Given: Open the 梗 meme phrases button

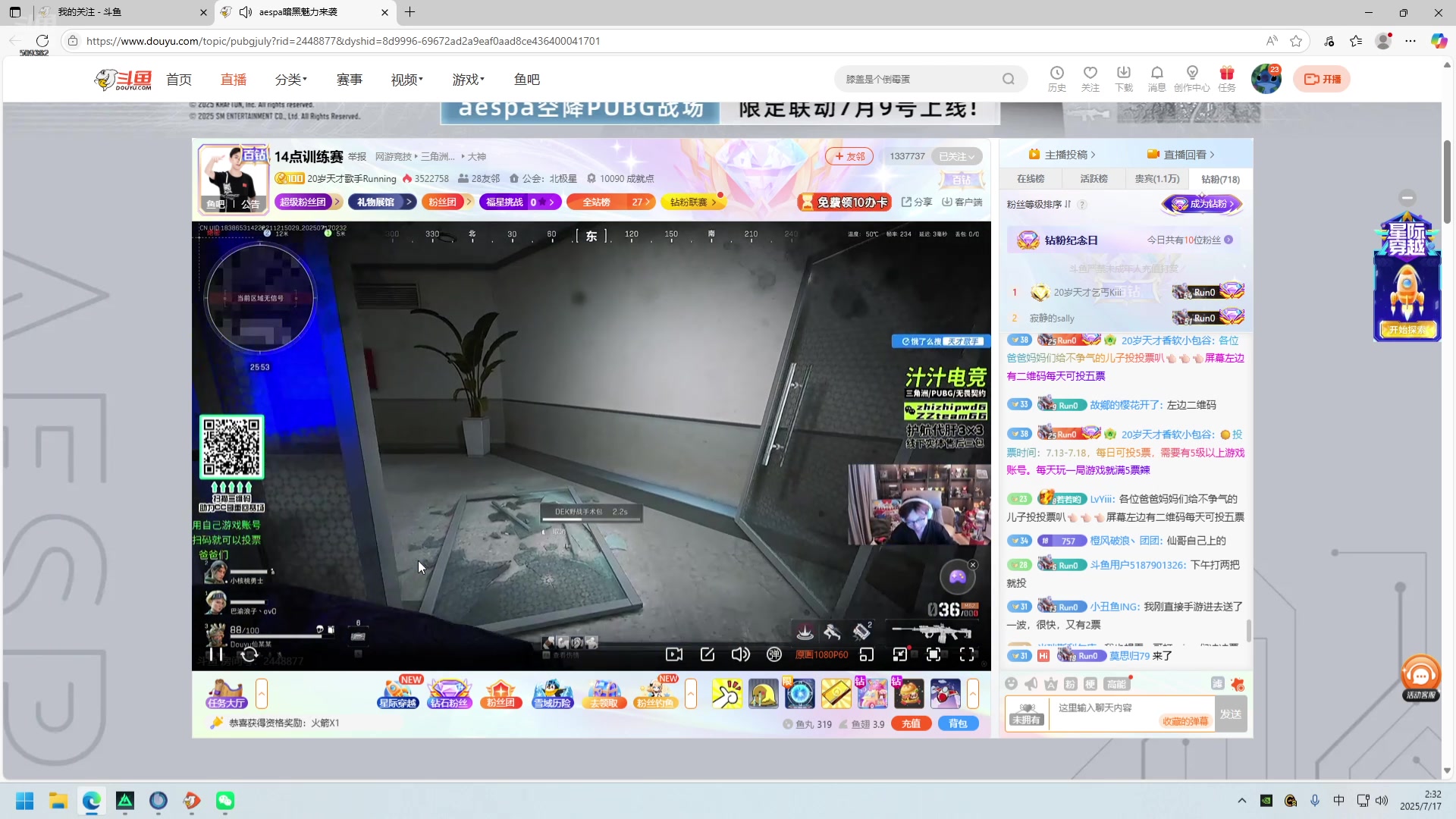Looking at the screenshot, I should 1090,684.
